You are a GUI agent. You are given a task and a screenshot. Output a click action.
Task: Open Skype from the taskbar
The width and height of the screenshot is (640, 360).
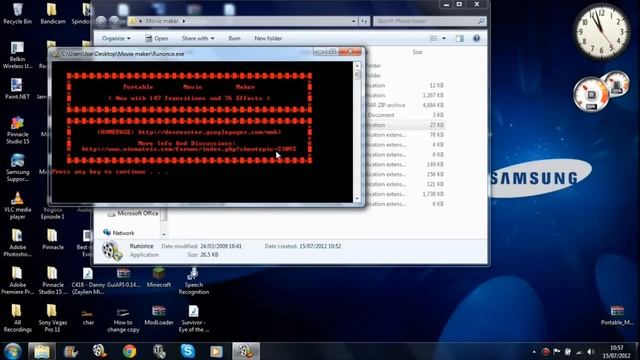point(188,351)
